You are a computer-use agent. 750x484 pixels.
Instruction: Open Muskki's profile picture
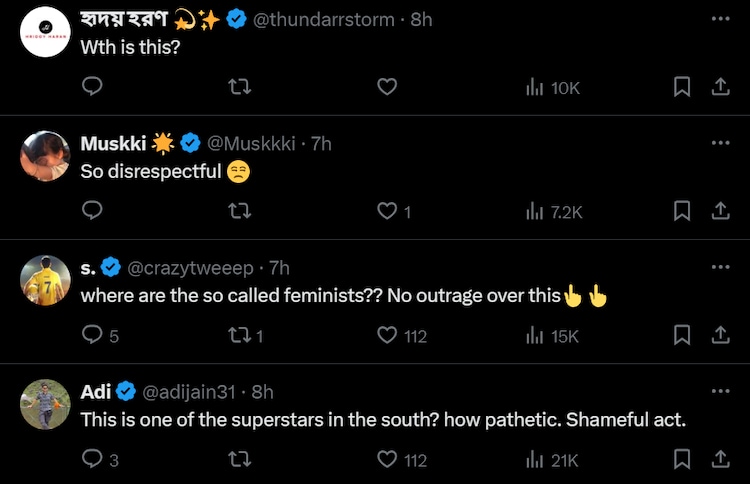tap(45, 156)
